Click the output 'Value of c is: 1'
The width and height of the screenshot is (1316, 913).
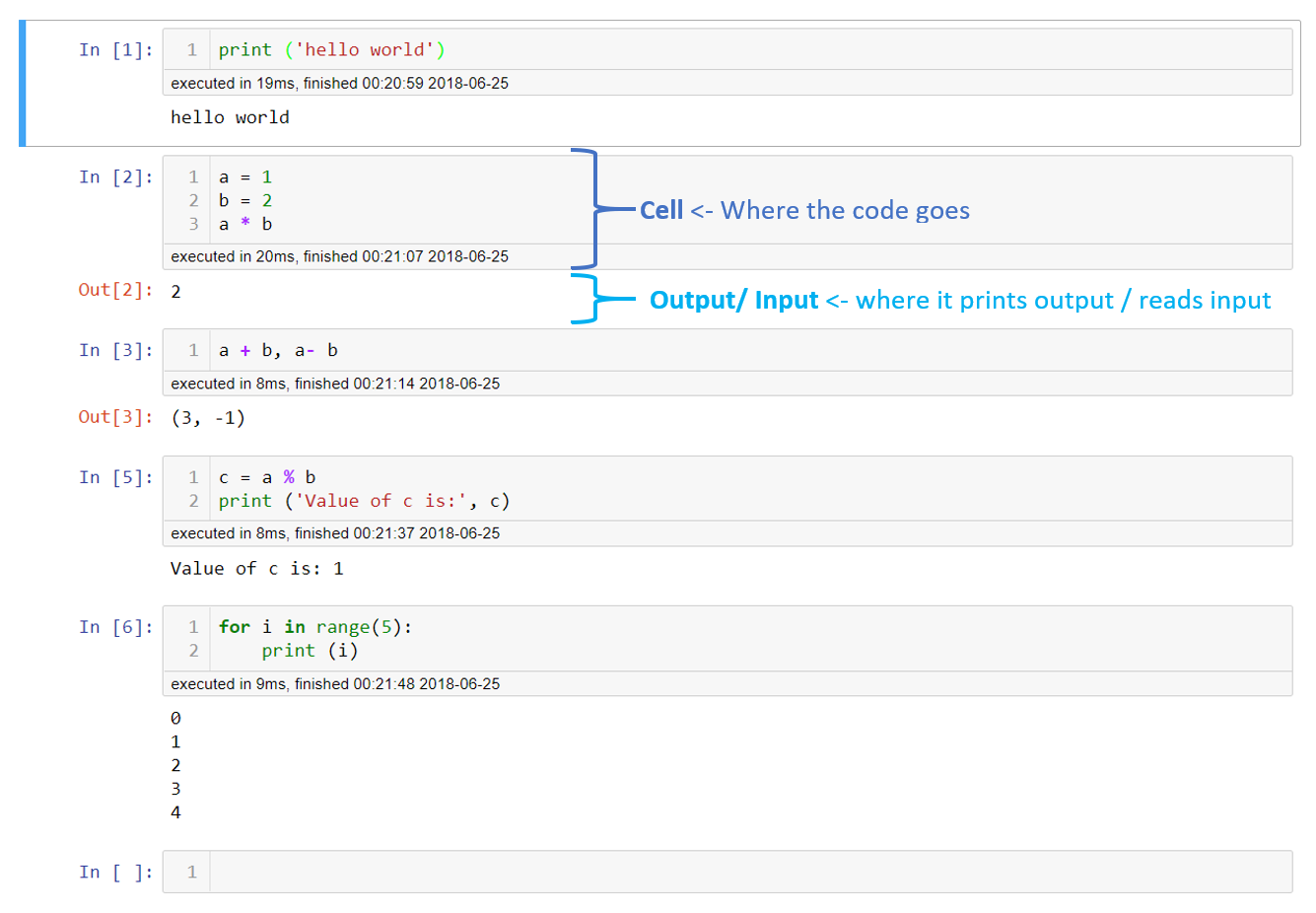pos(256,569)
